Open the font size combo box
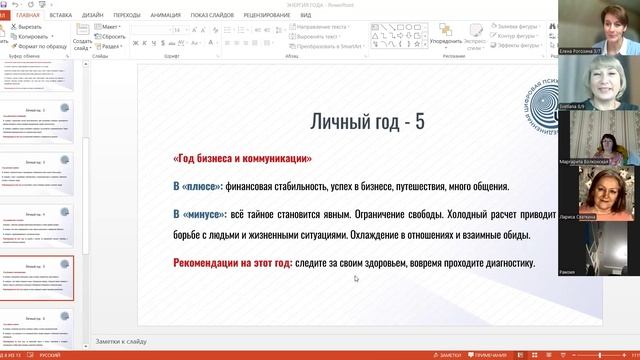Screen dimensions: 640x360 180,30
